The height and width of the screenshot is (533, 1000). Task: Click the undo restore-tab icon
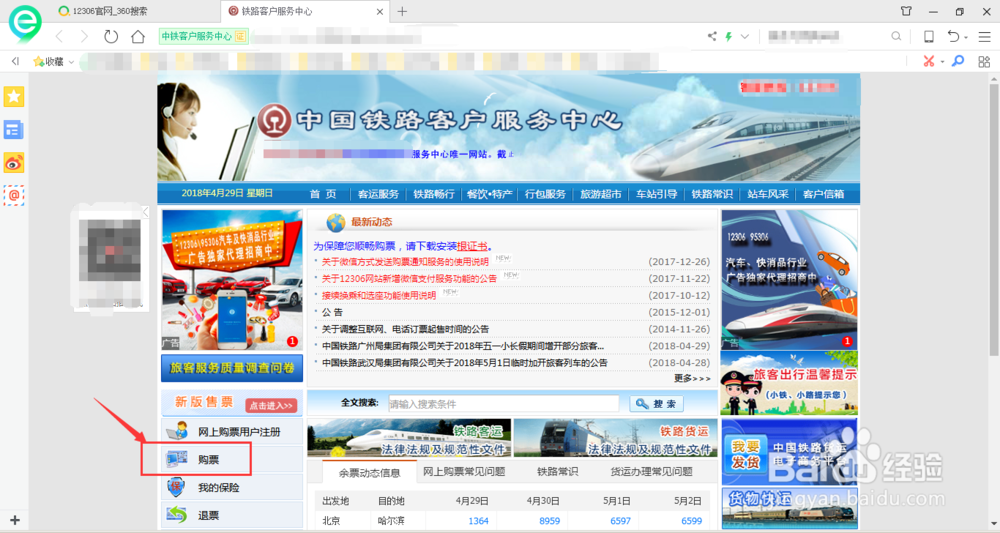coord(953,36)
